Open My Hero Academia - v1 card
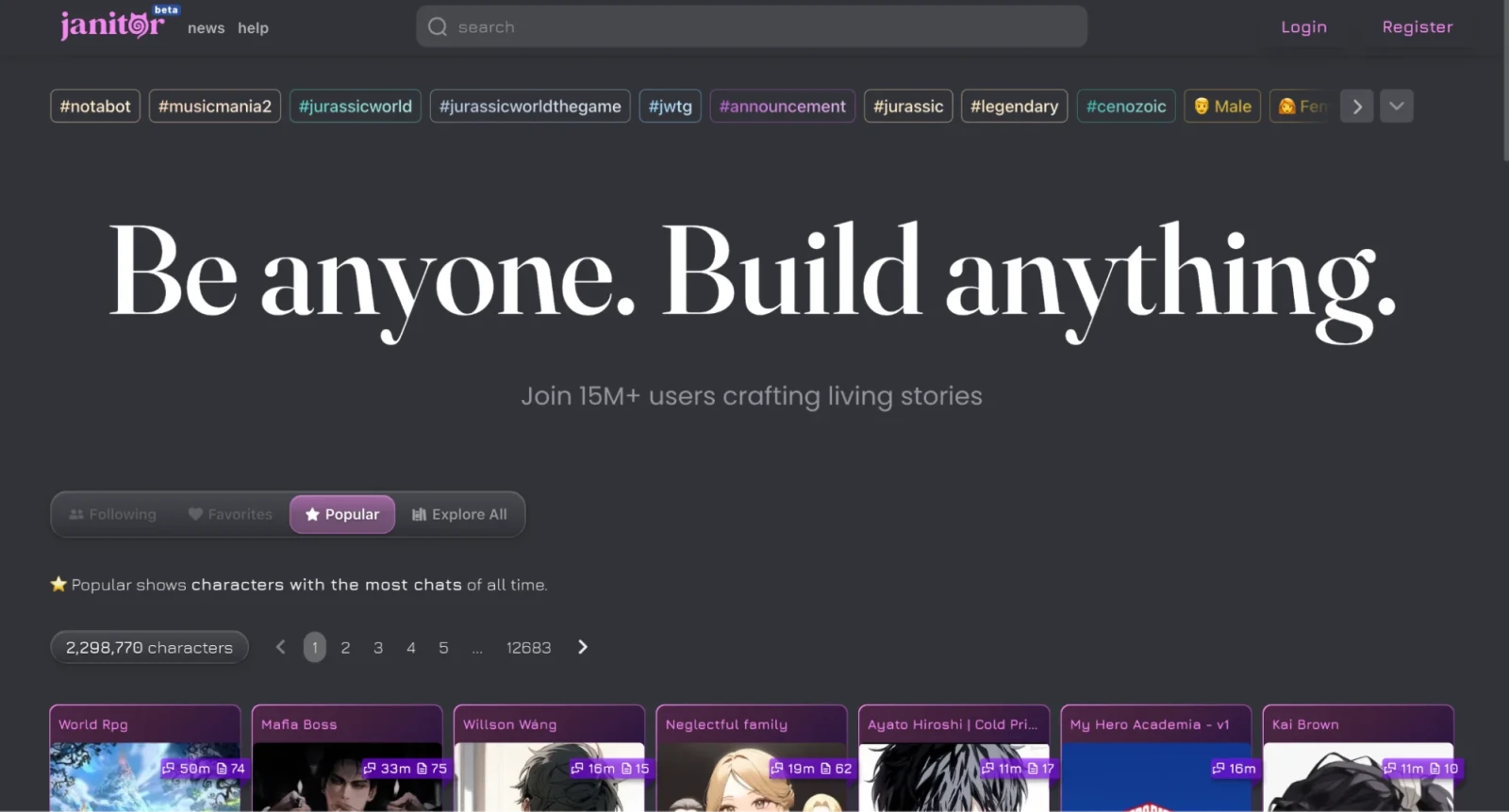The image size is (1509, 812). 1156,758
